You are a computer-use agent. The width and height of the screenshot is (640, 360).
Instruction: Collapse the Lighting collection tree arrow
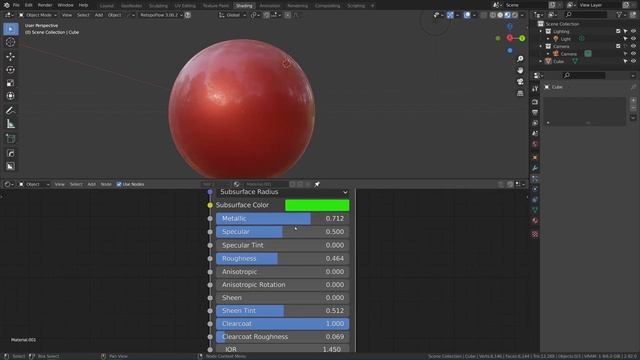point(541,31)
